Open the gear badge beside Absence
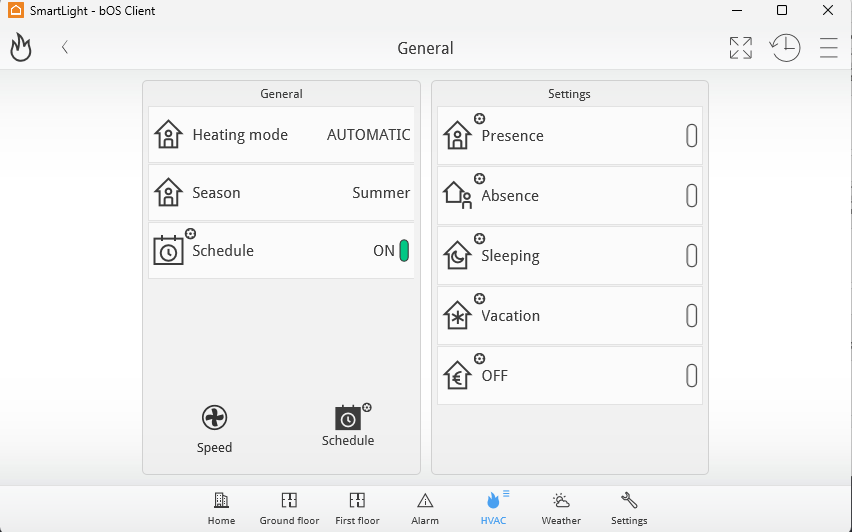The width and height of the screenshot is (852, 532). pos(479,178)
